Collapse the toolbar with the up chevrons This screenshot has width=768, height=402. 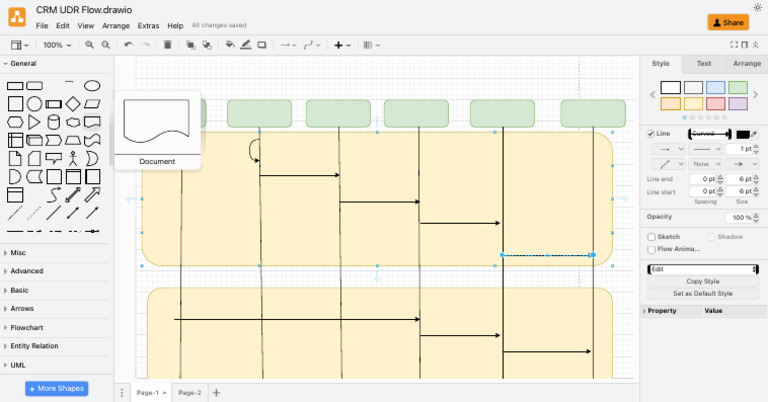point(755,45)
